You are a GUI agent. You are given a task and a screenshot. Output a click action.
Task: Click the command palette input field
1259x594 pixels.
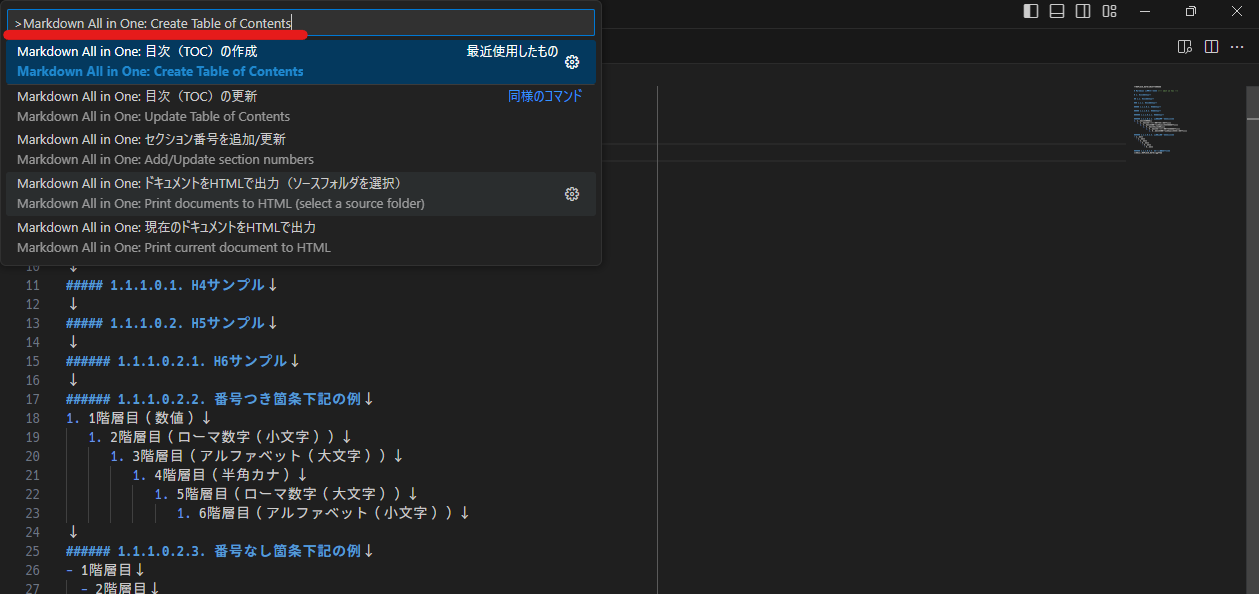[x=300, y=23]
